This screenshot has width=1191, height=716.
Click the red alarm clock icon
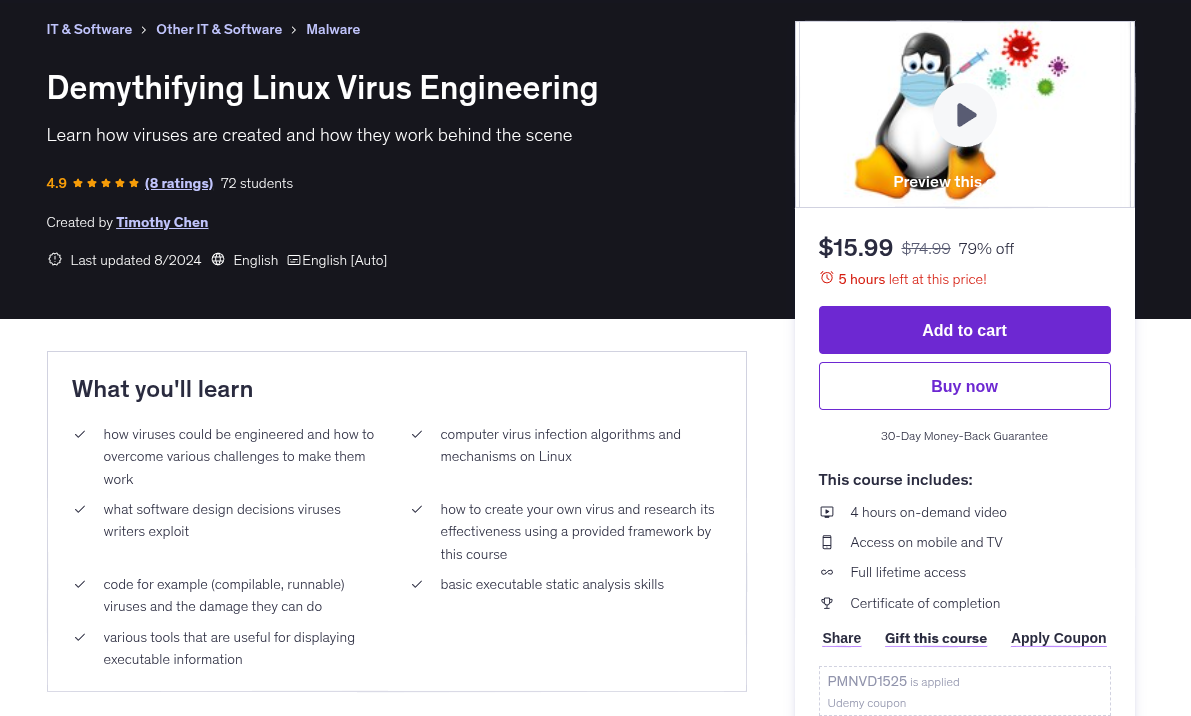(x=826, y=278)
